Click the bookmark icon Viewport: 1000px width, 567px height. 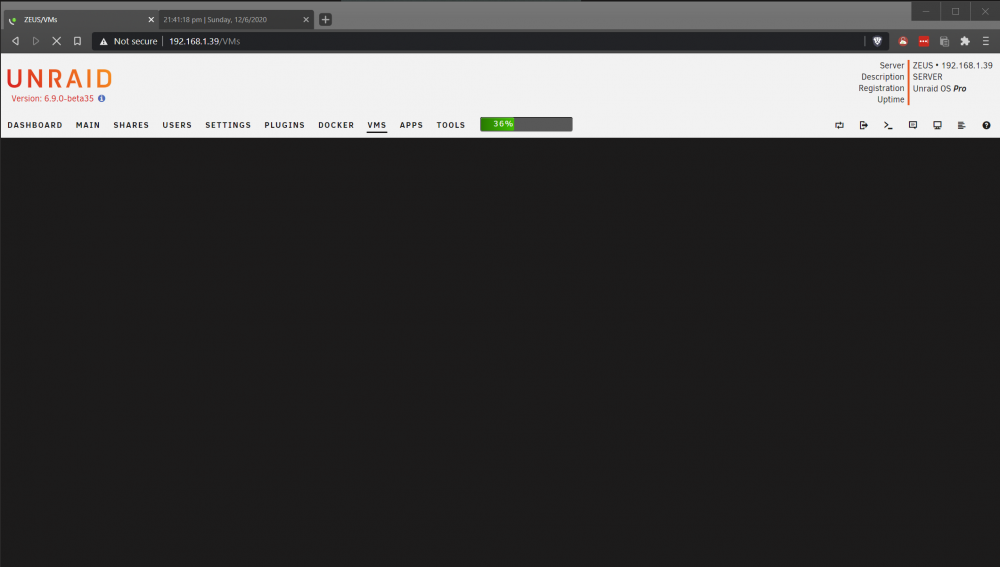click(x=77, y=41)
